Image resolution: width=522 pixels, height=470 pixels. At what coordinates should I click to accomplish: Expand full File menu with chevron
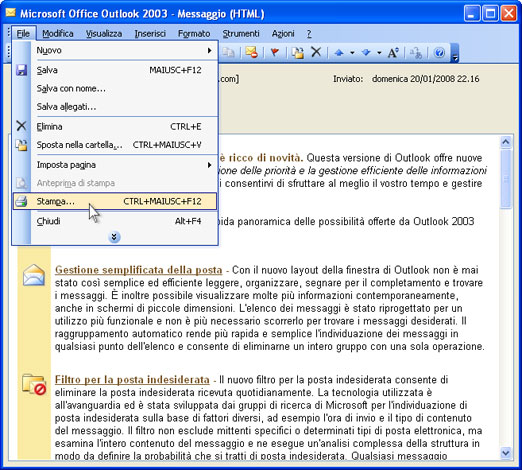pyautogui.click(x=114, y=237)
